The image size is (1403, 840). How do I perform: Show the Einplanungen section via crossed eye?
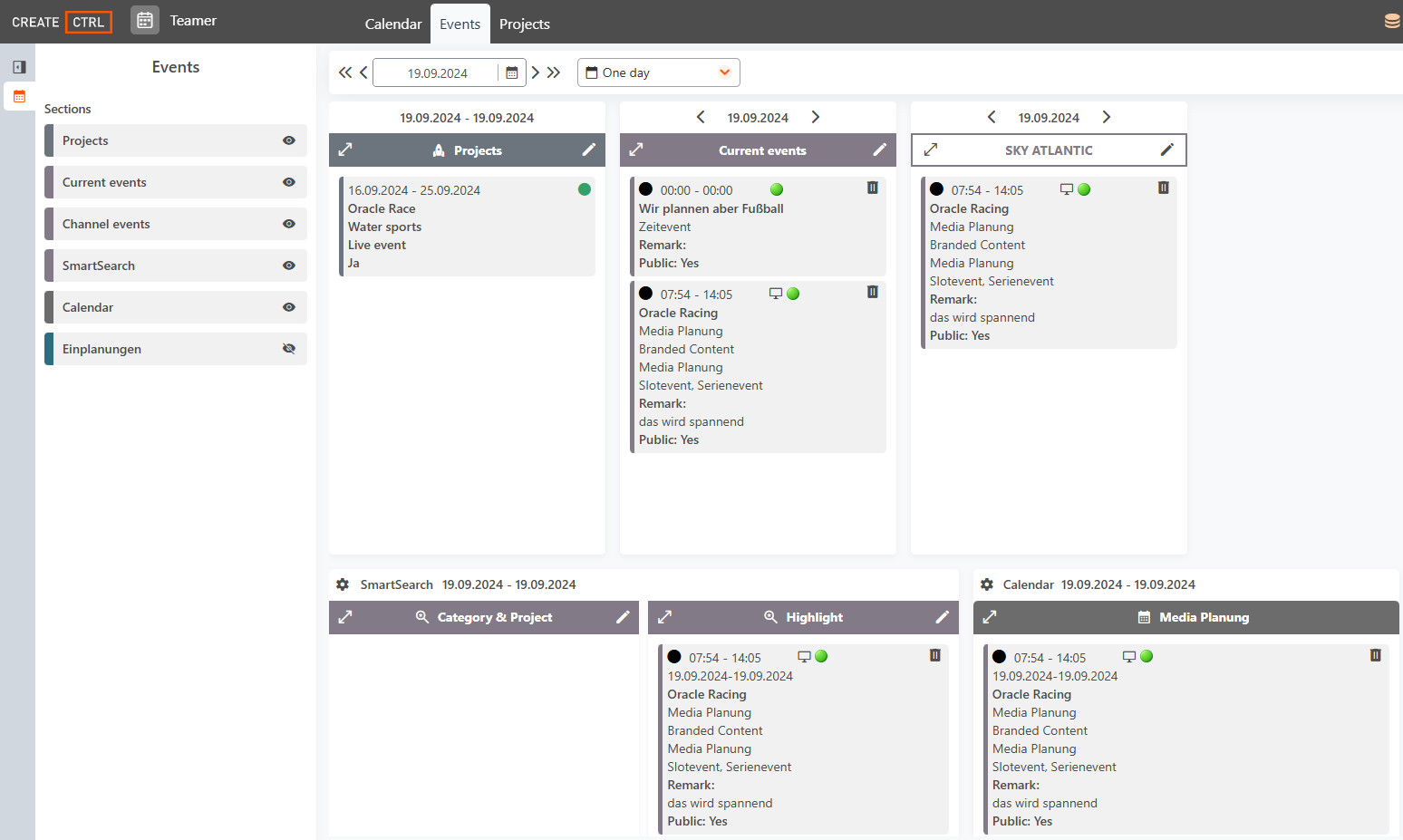(x=289, y=349)
